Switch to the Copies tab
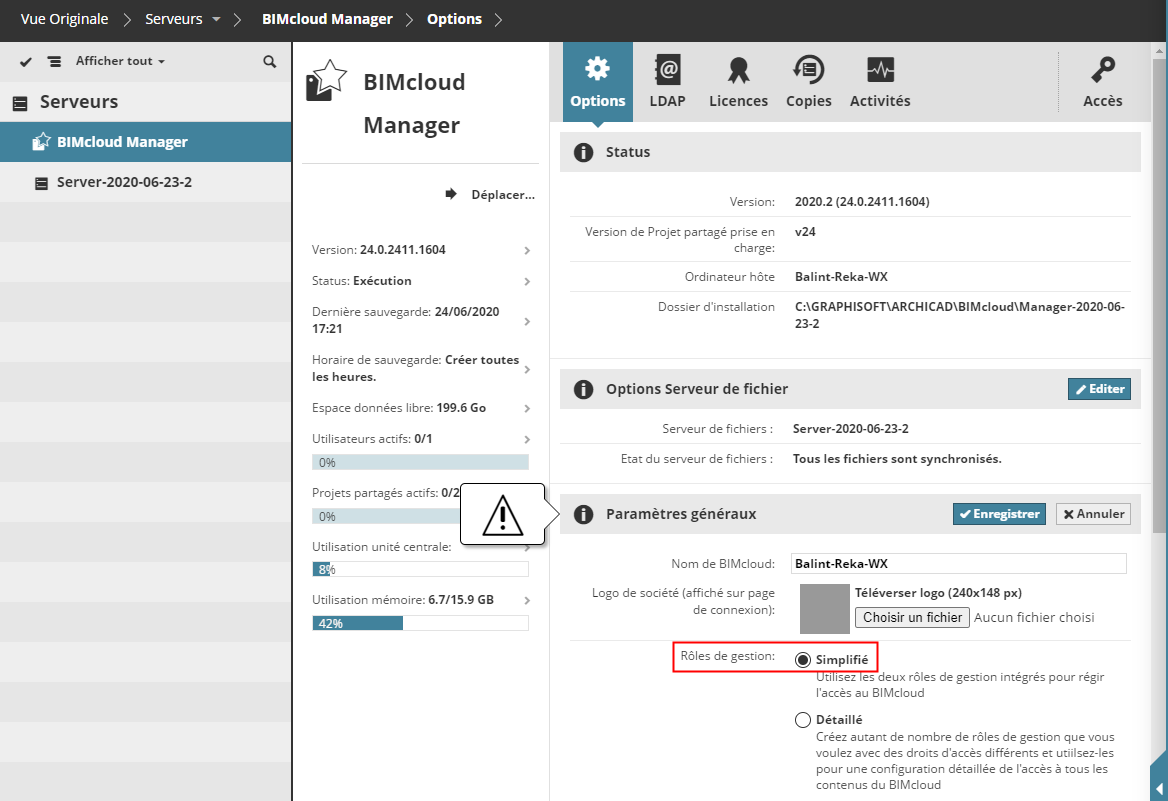The width and height of the screenshot is (1168, 801). tap(808, 82)
